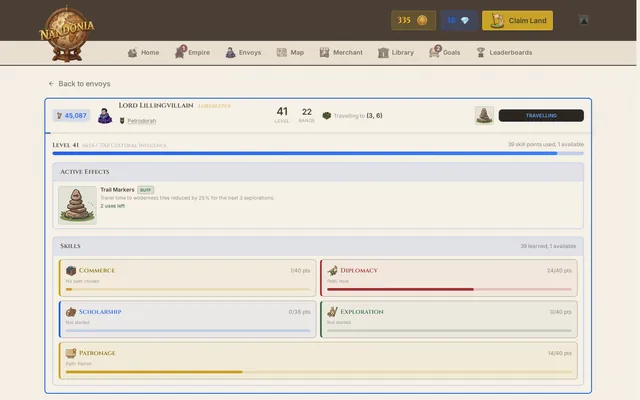
Task: Click the Travelling status button
Action: click(541, 116)
